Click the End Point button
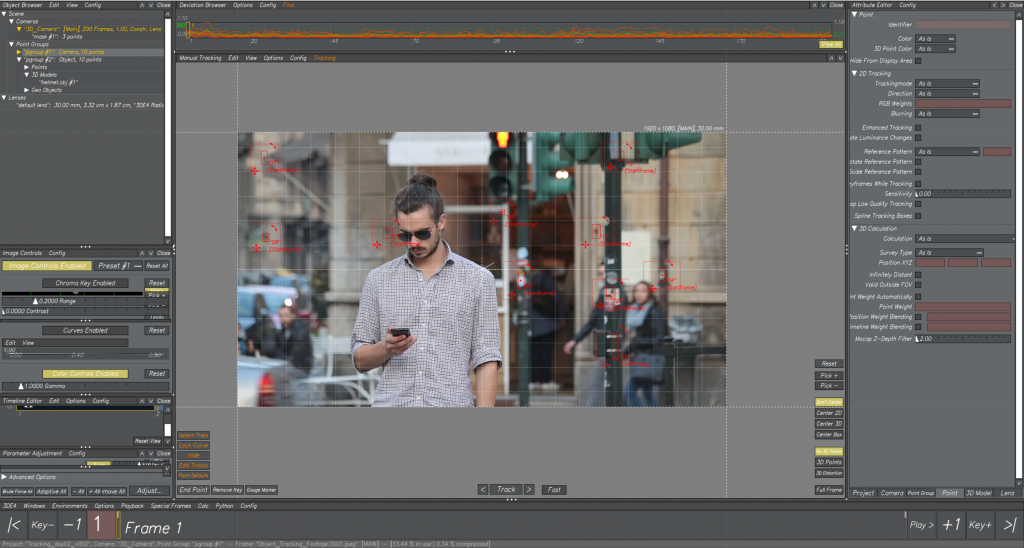Screen dimensions: 1024x548 193,490
